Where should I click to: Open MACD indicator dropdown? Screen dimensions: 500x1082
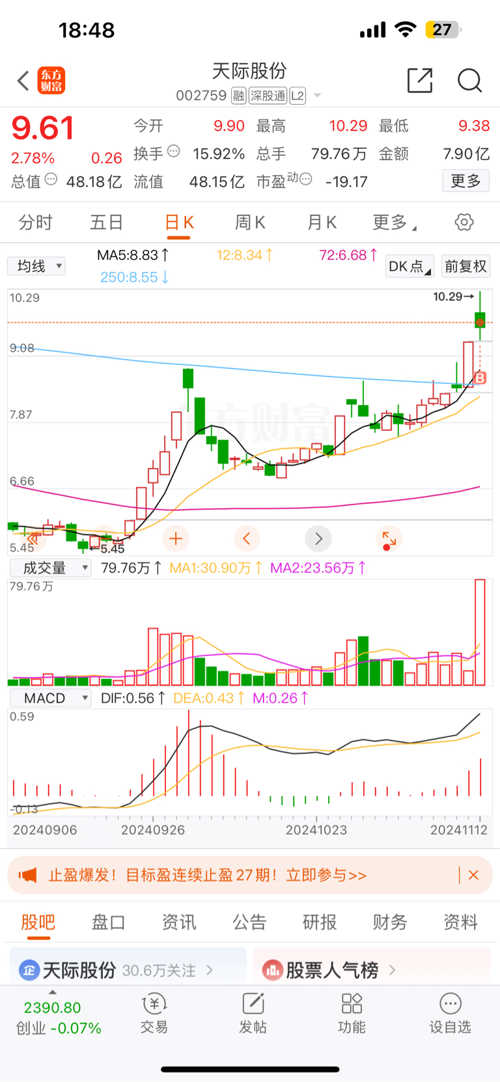(49, 698)
